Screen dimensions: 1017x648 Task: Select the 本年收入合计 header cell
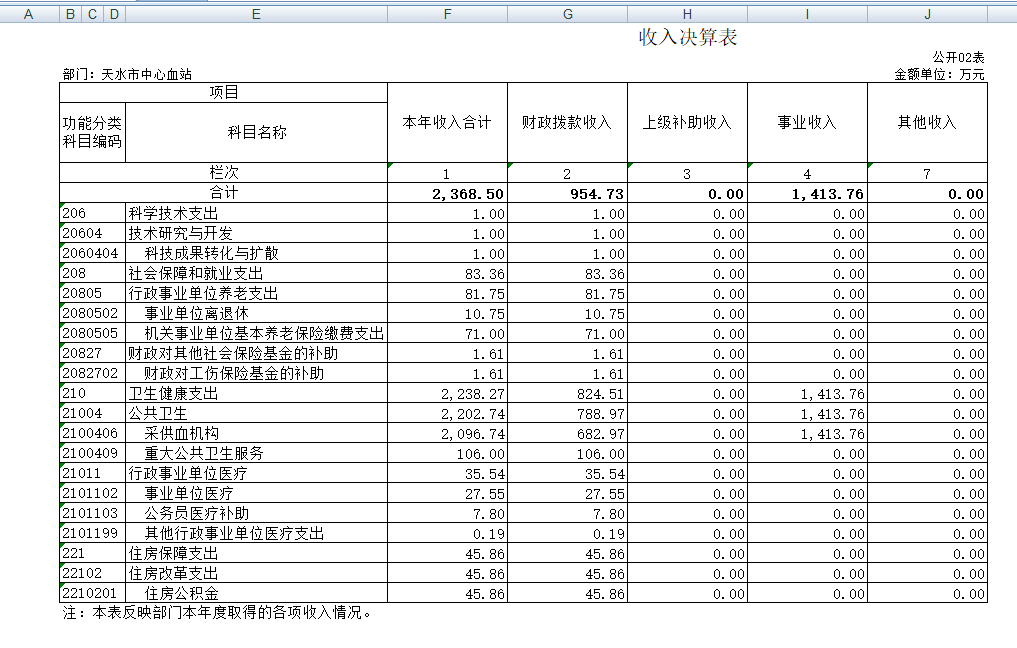click(447, 123)
